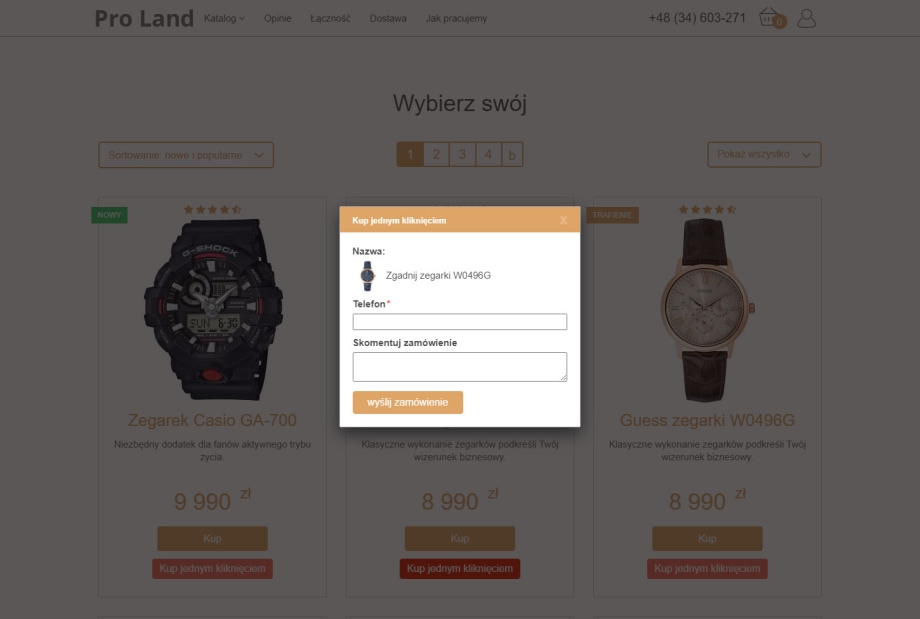The width and height of the screenshot is (920, 619).
Task: Go to page 3 of results
Action: [x=462, y=154]
